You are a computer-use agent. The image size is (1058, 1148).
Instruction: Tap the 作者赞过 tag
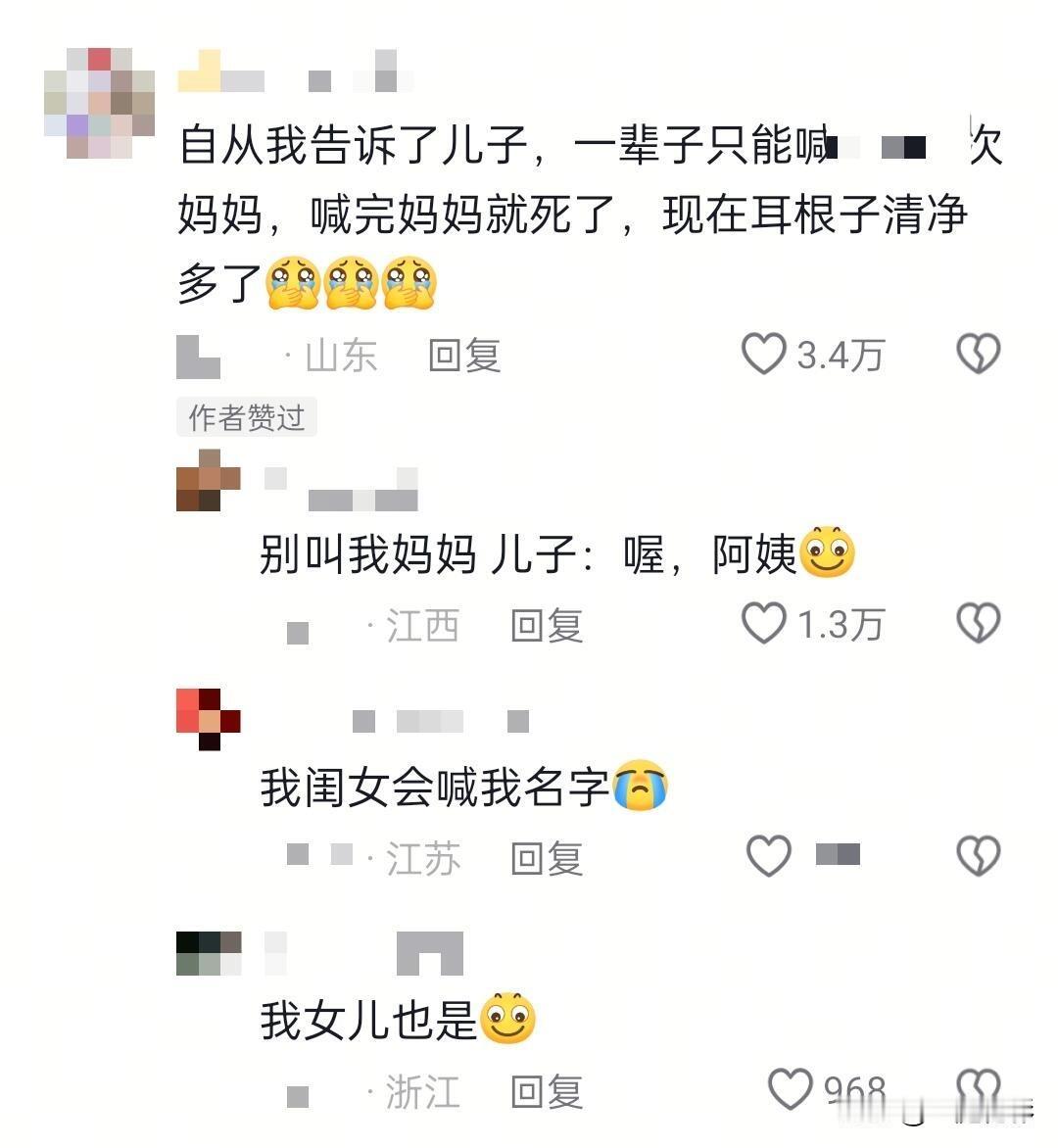pyautogui.click(x=247, y=417)
